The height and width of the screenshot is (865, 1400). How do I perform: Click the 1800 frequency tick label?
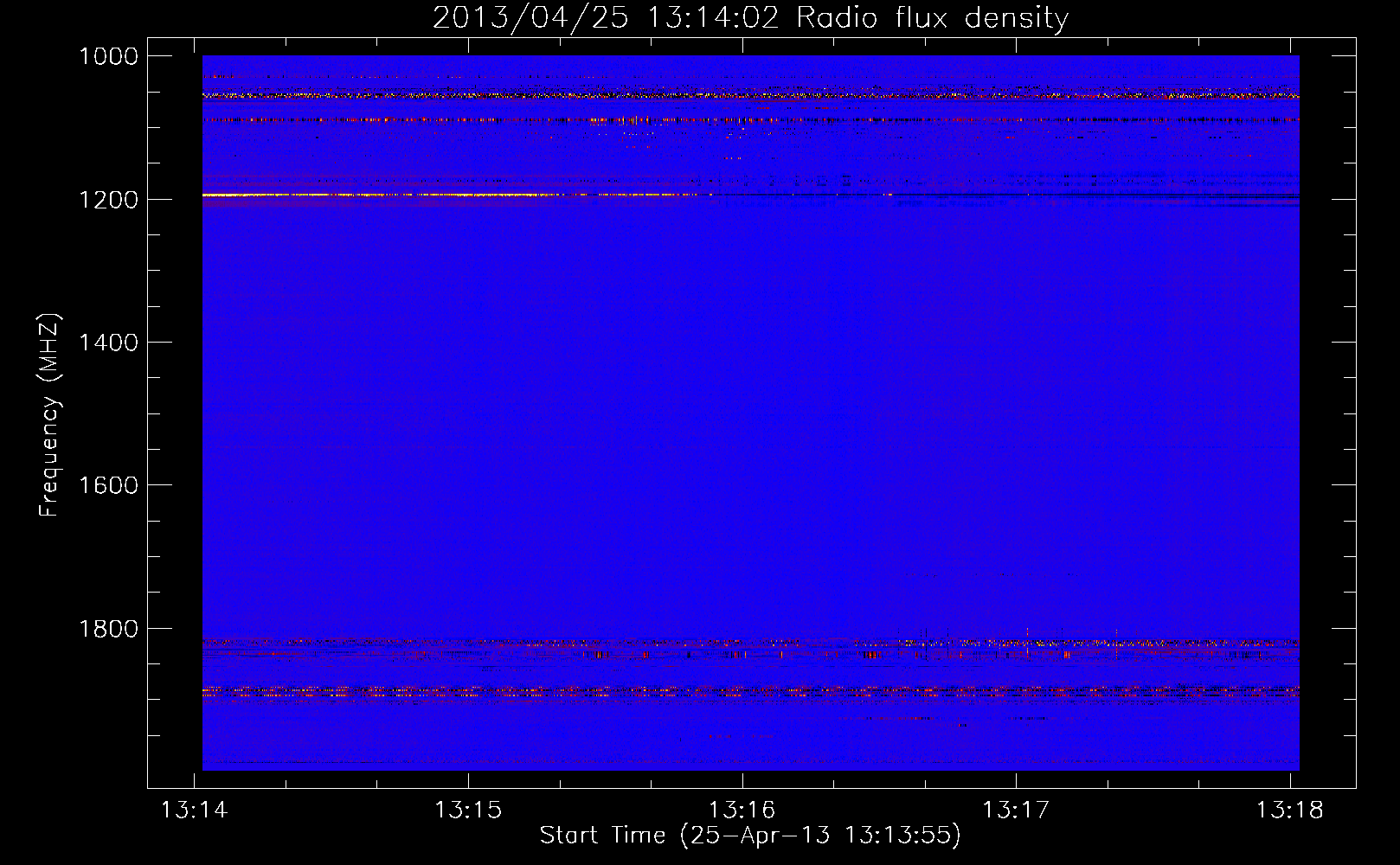pos(108,629)
